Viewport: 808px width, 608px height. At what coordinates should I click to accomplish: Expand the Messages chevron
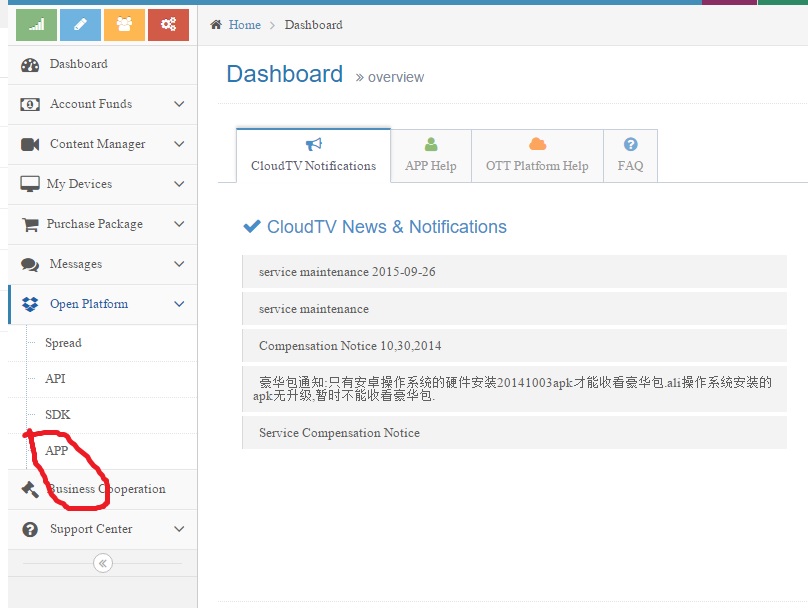[179, 264]
